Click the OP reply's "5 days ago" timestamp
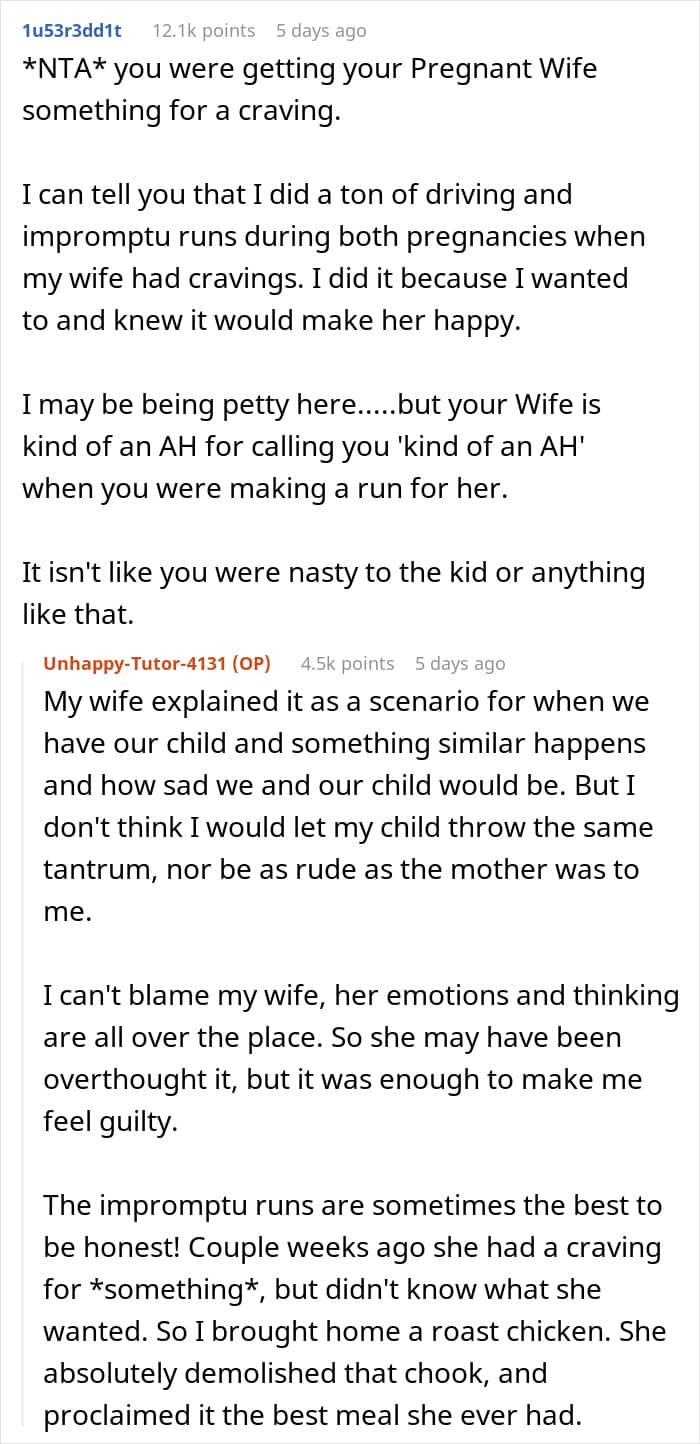The width and height of the screenshot is (700, 1444). 460,664
